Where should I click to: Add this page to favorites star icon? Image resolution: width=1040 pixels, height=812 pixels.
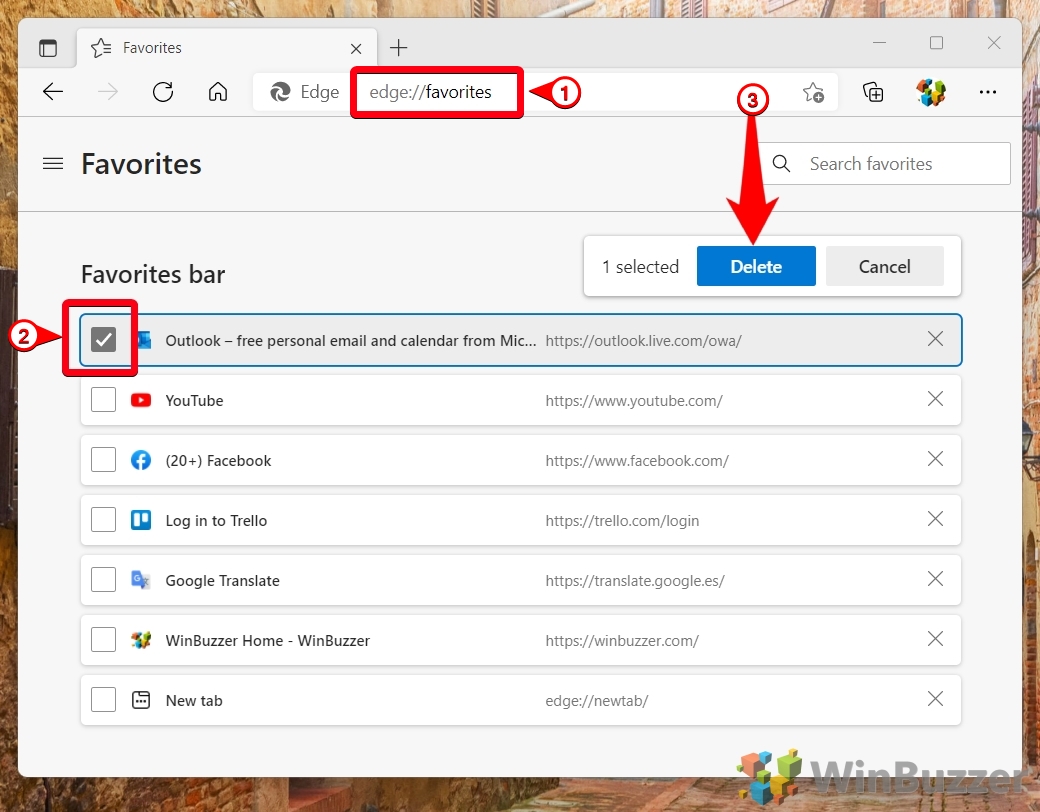click(813, 92)
